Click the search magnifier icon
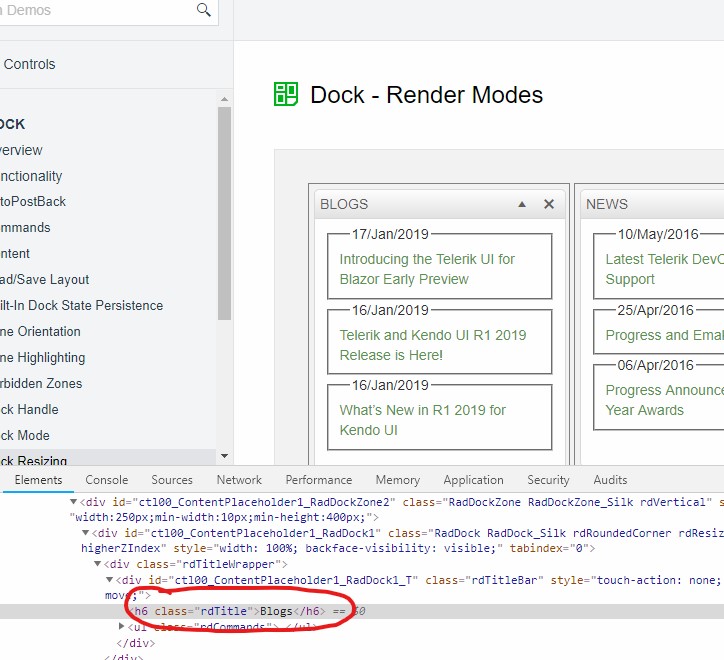This screenshot has height=660, width=724. click(204, 11)
